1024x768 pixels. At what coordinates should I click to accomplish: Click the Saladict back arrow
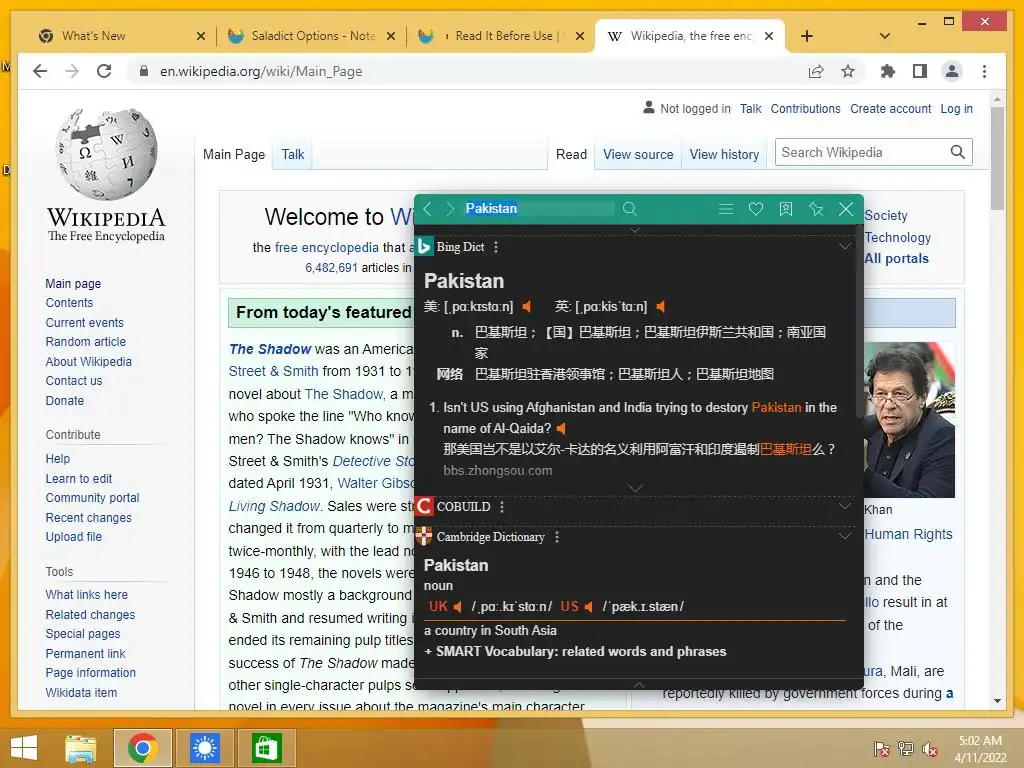428,209
